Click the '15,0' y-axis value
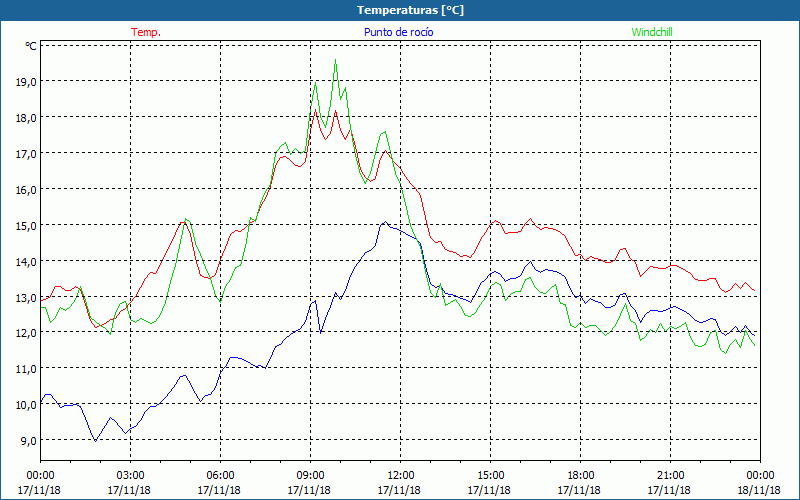Screen dimensions: 800x500 point(26,225)
